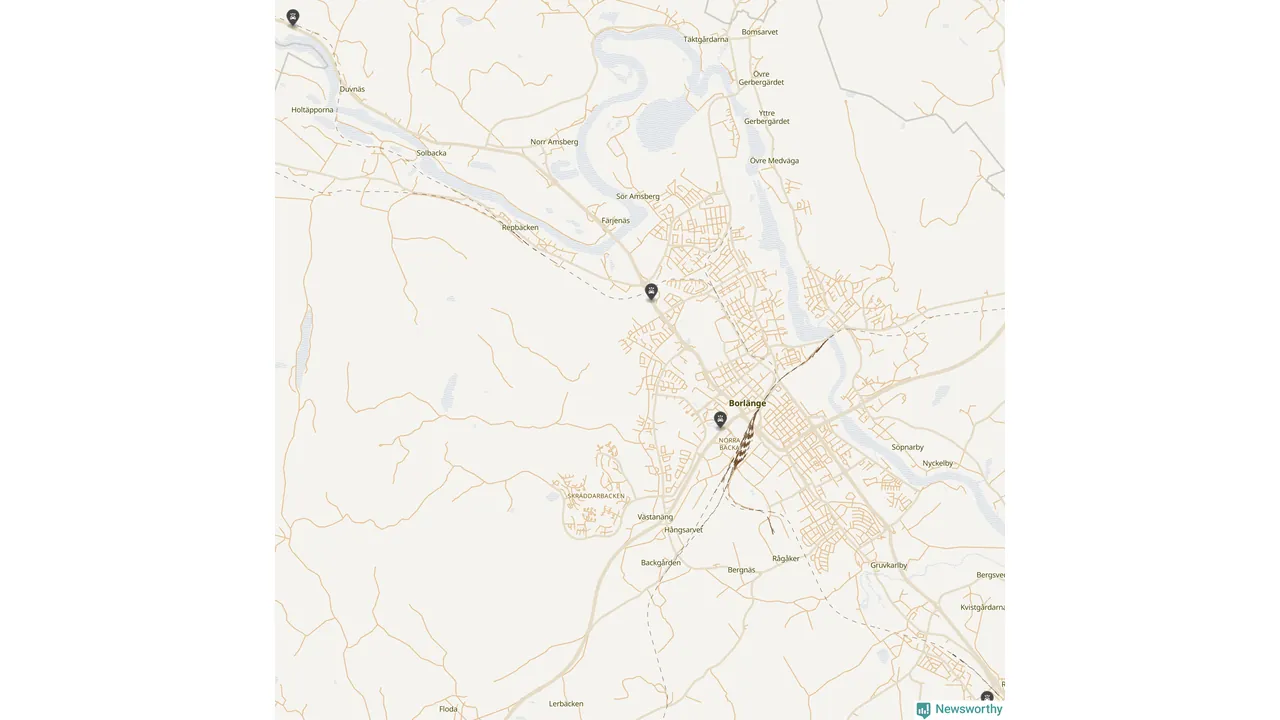Click the Nyckelby label

(x=938, y=463)
